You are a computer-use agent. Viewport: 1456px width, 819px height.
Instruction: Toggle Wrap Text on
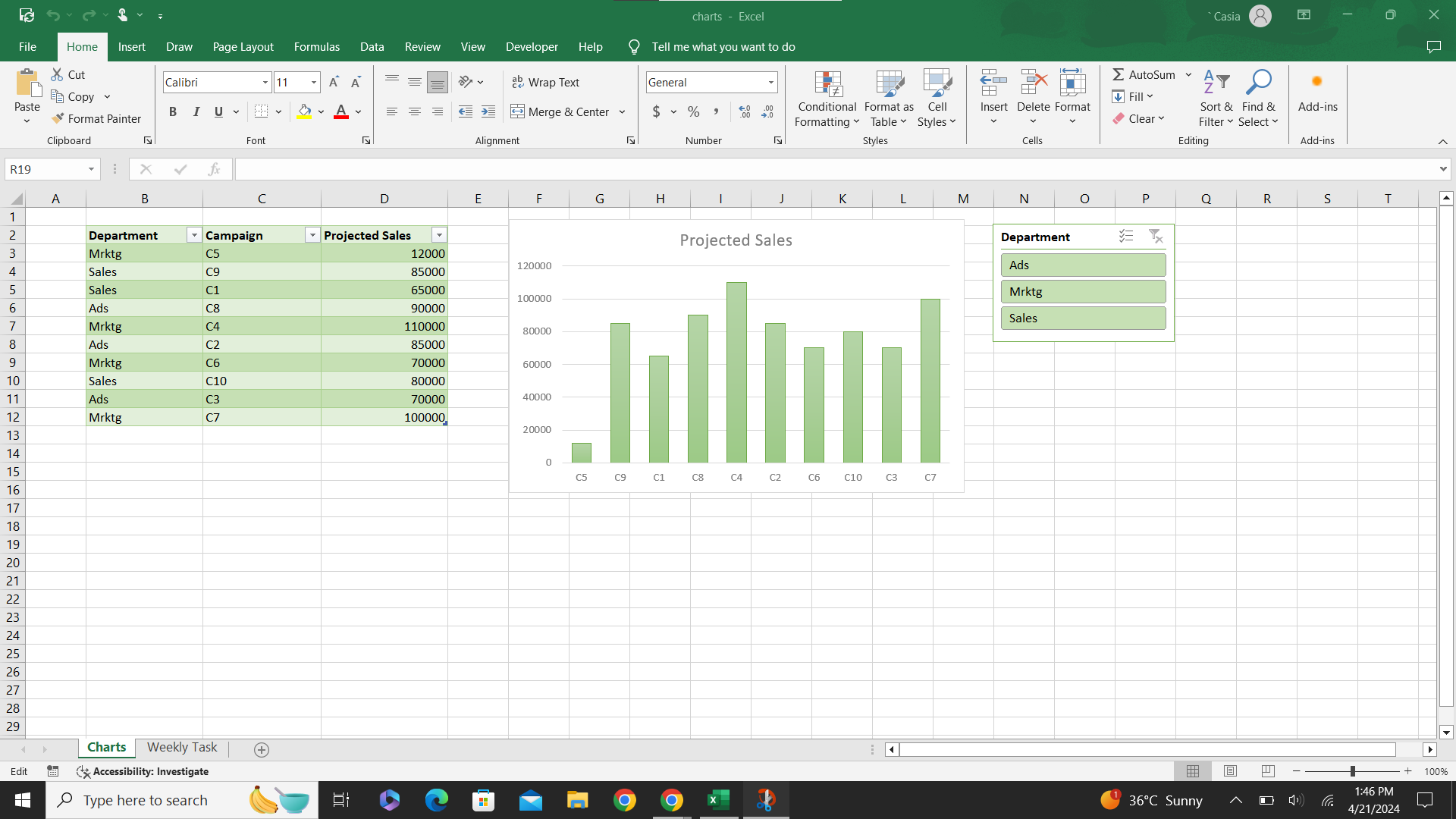[546, 82]
